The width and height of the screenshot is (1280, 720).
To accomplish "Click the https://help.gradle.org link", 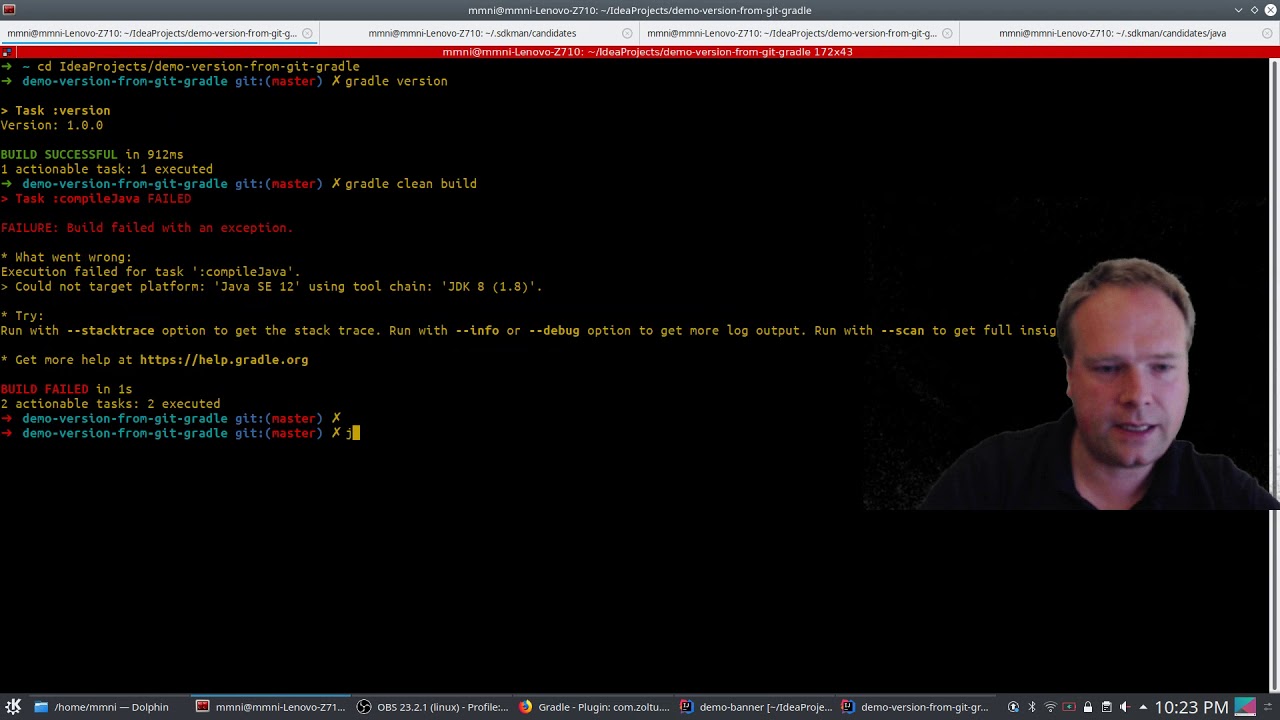I will coord(224,360).
